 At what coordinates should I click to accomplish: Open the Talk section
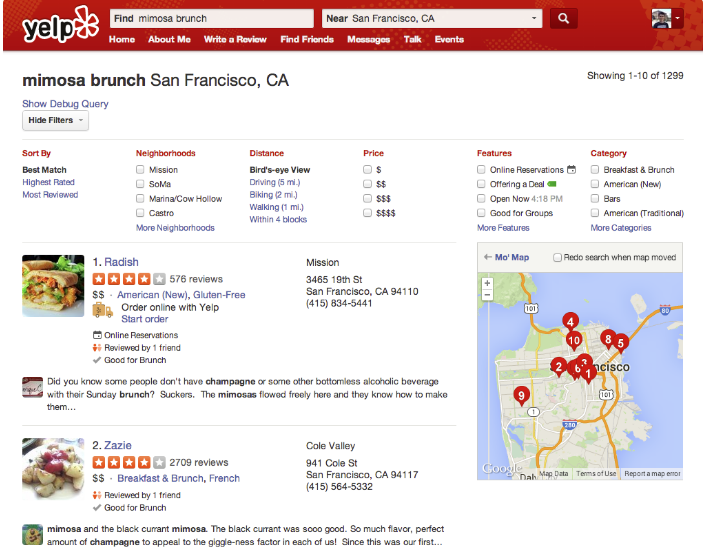point(413,40)
